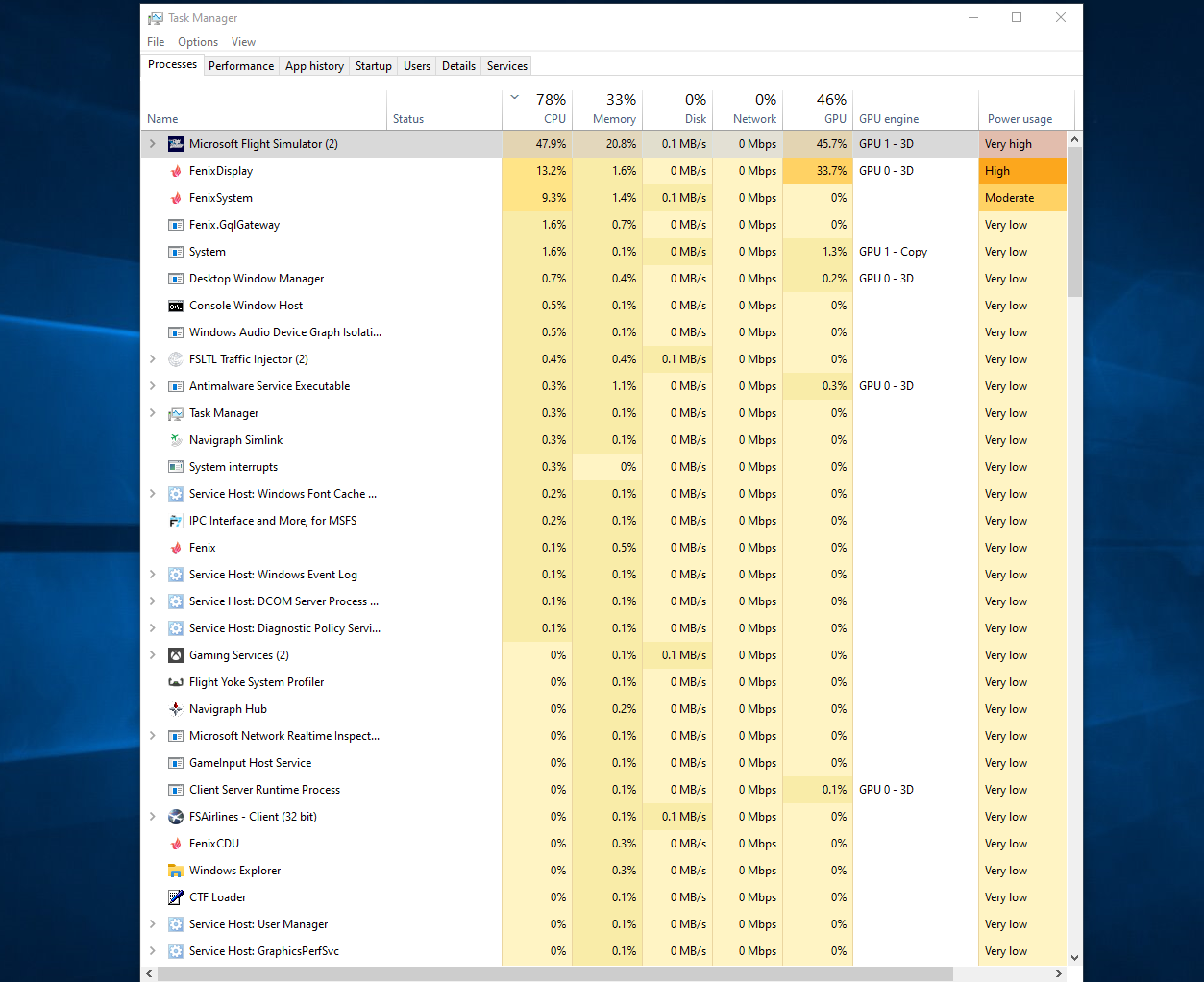Switch to the Startup tab

pos(374,66)
